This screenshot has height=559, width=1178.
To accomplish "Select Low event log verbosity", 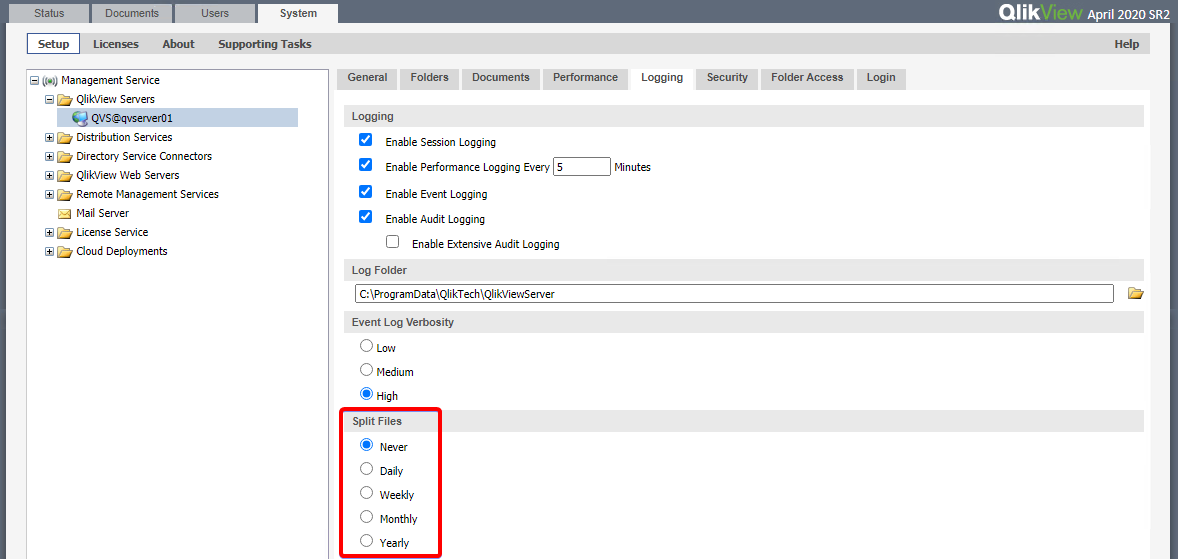I will click(367, 346).
